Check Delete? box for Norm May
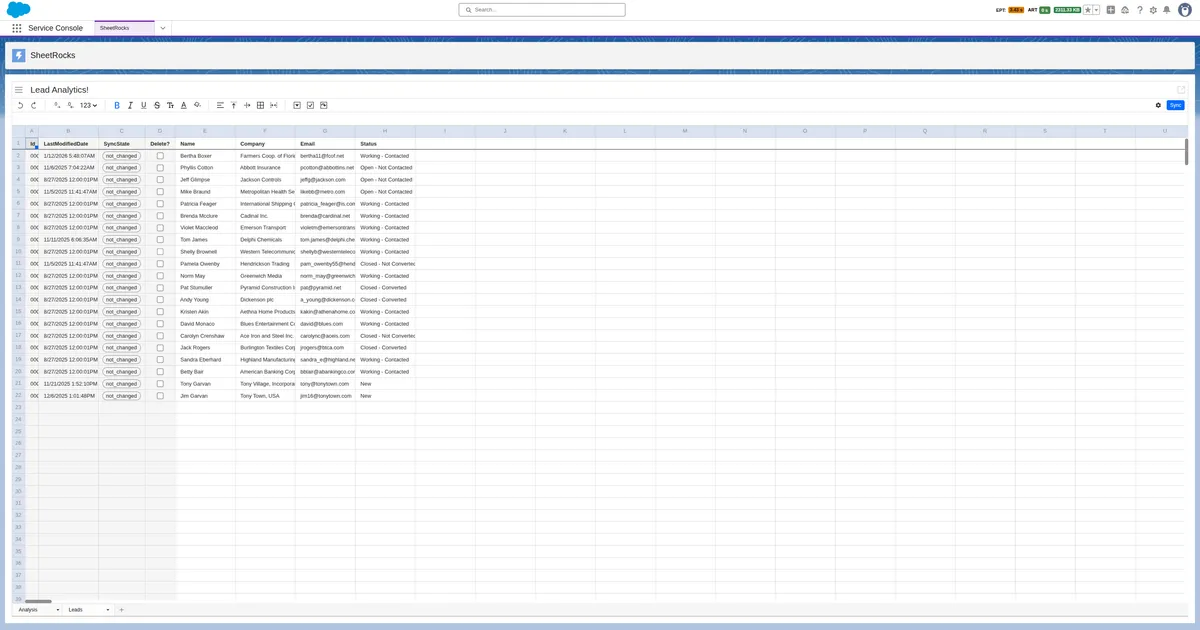The image size is (1200, 630). pos(160,276)
